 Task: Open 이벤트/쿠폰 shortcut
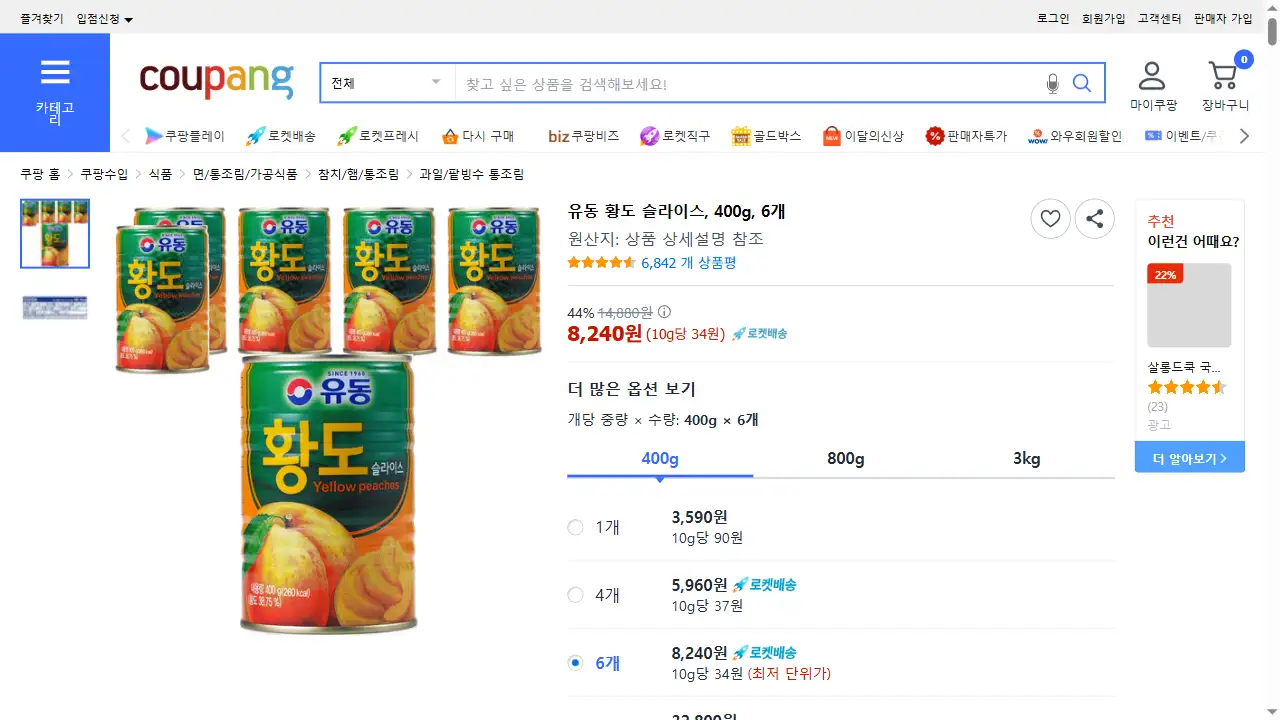pos(1183,136)
